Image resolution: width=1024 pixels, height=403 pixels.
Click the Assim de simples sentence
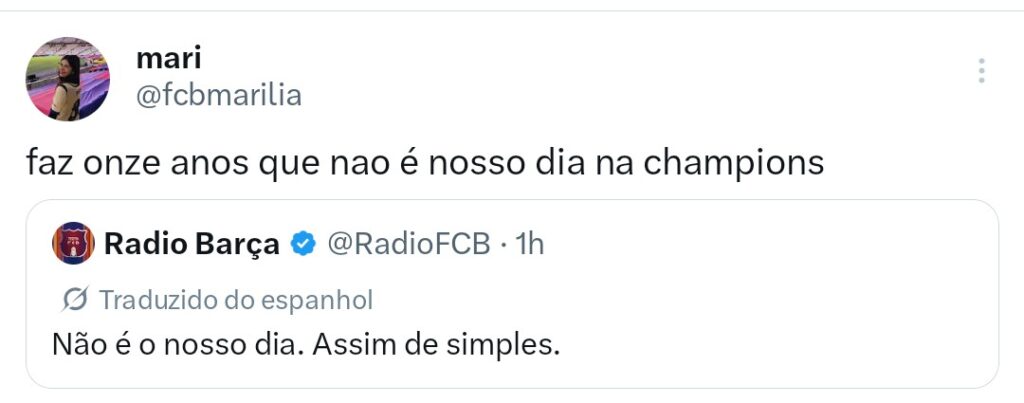point(434,345)
